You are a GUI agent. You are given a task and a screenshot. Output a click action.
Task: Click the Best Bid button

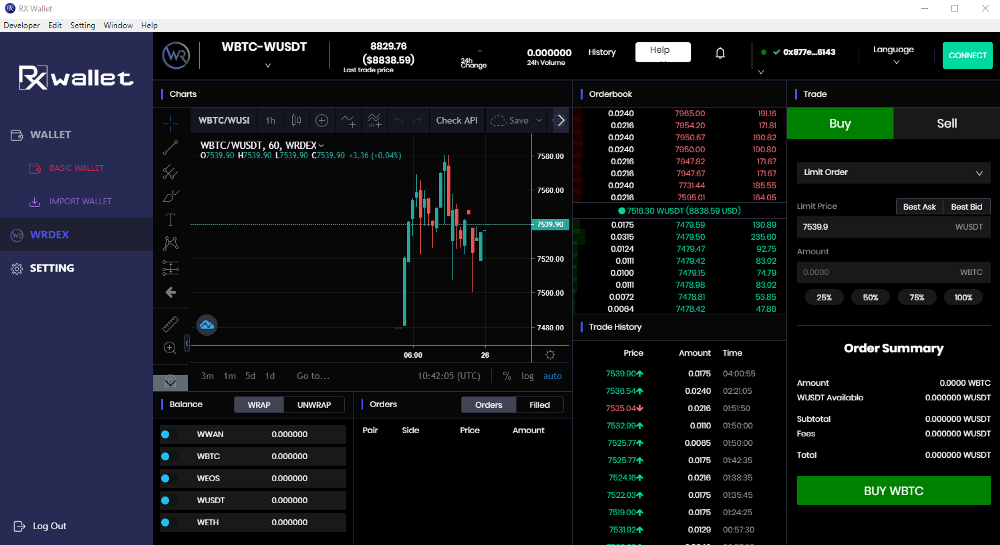tap(966, 207)
